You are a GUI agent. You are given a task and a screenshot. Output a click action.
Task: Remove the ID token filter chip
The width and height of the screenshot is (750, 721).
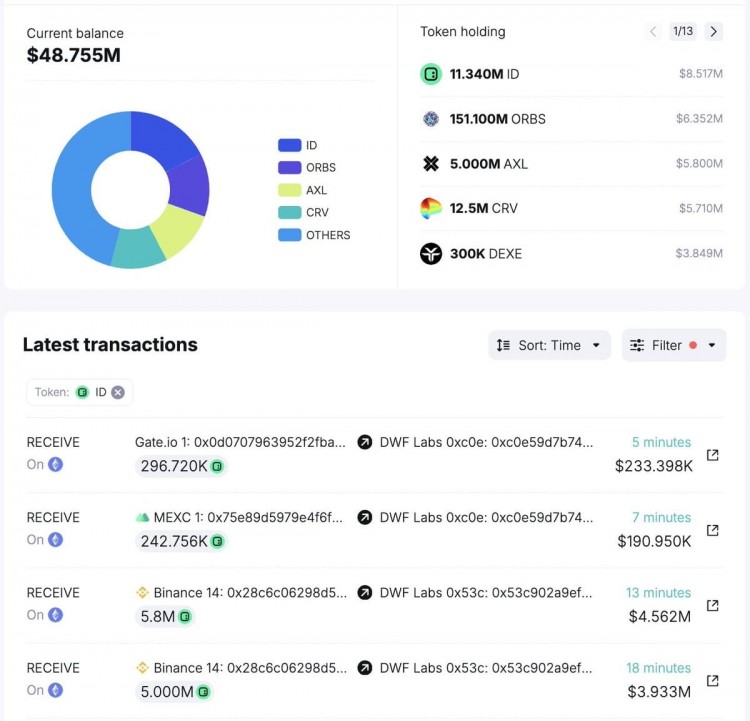pyautogui.click(x=118, y=392)
